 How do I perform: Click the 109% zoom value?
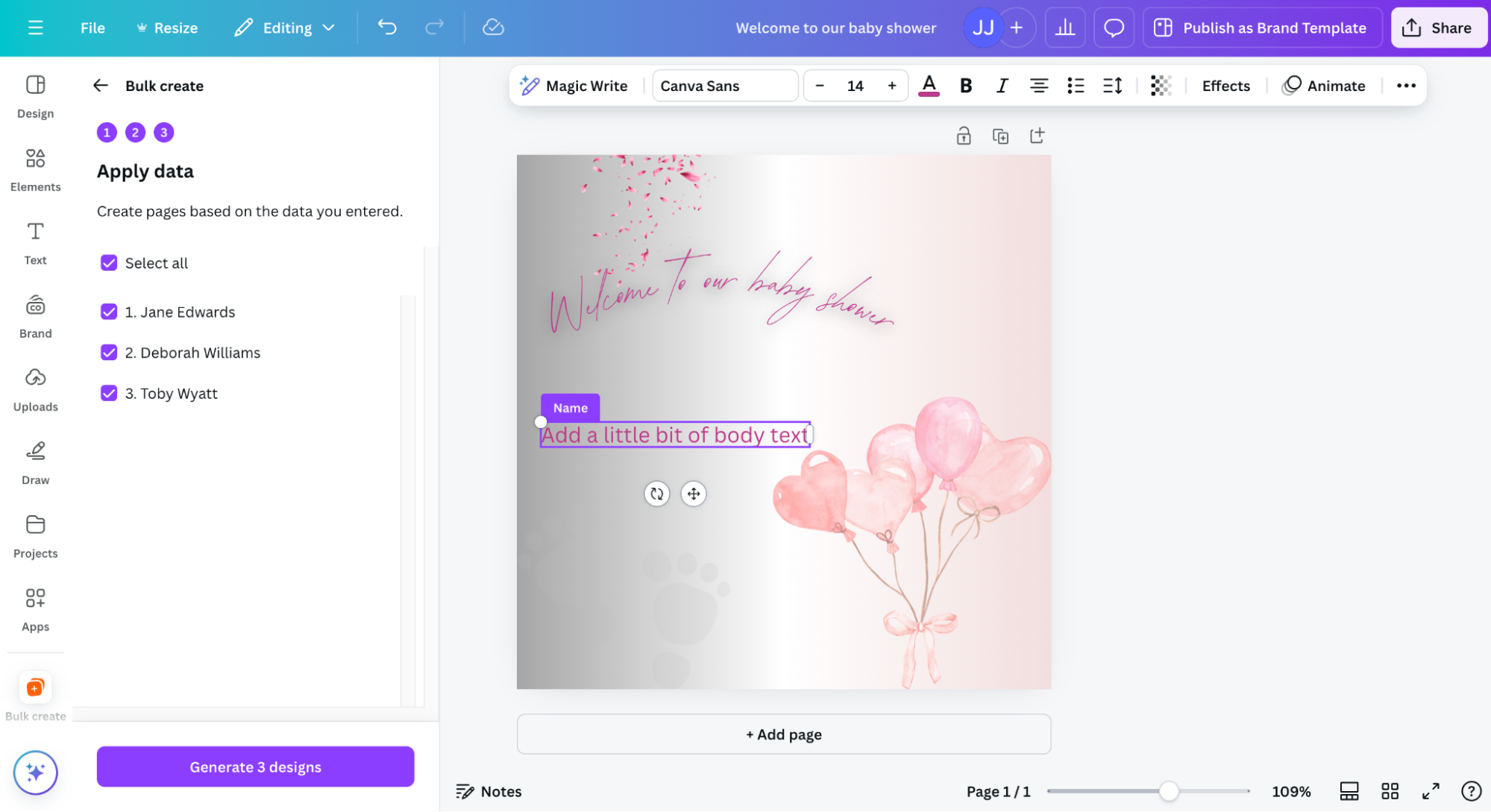[1291, 791]
